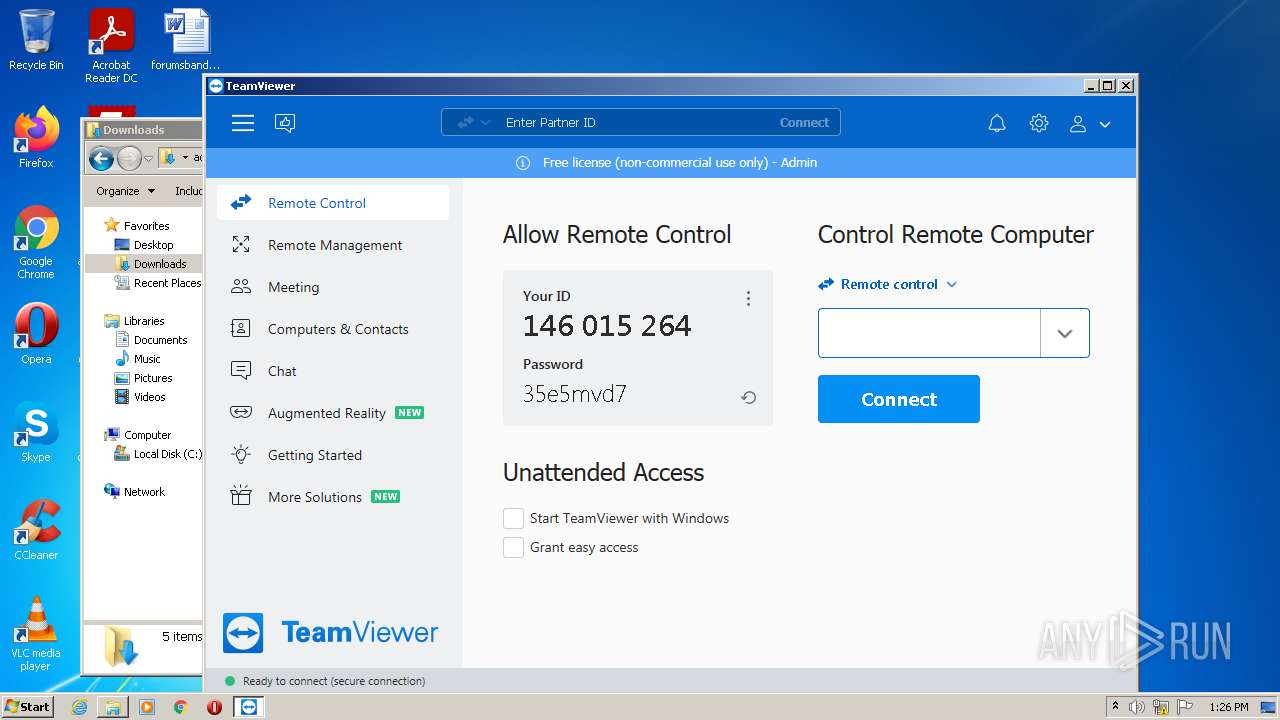Open the notifications bell in TeamViewer
Image resolution: width=1280 pixels, height=720 pixels.
pyautogui.click(x=997, y=123)
